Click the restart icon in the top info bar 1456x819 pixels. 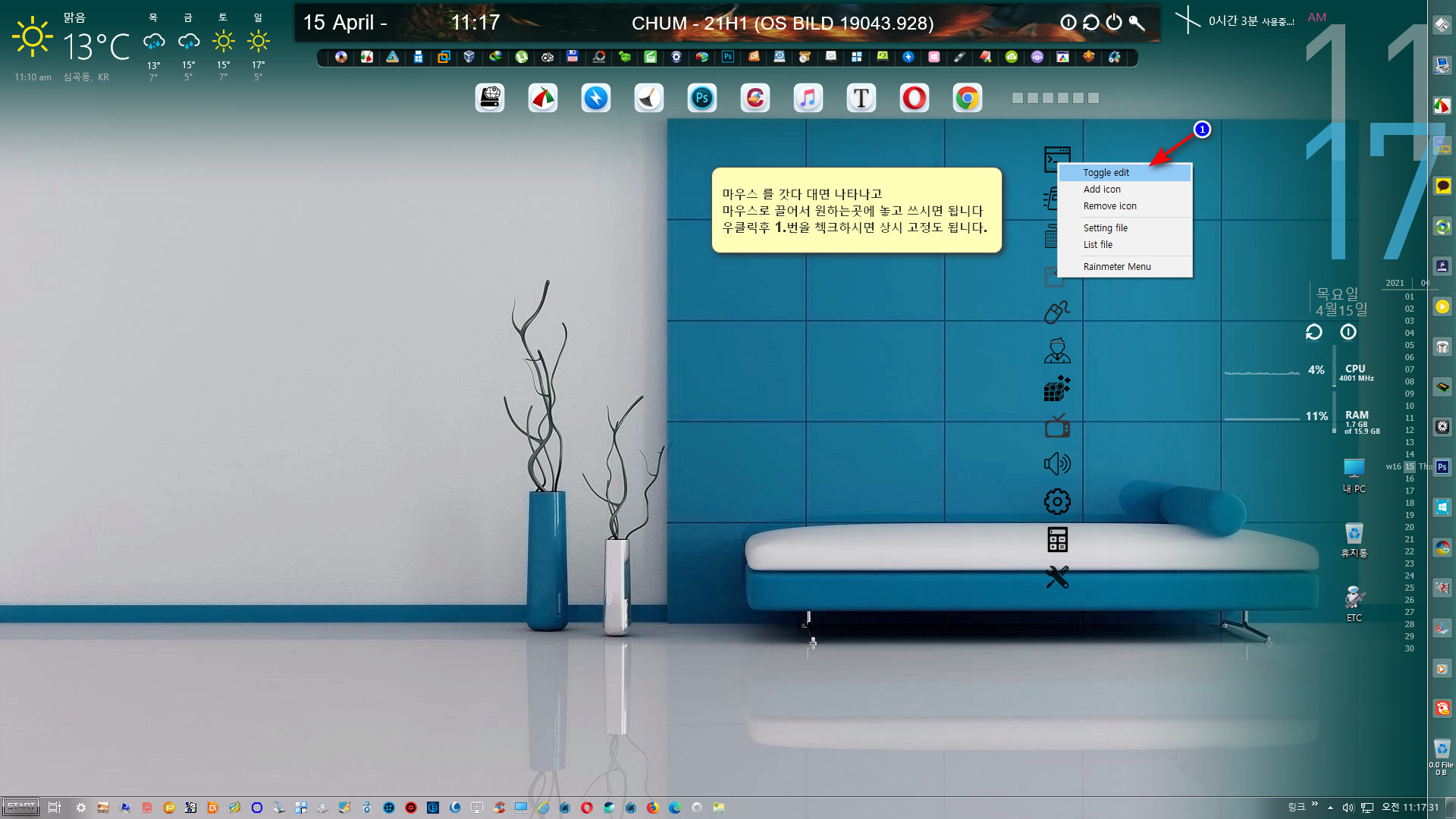coord(1091,23)
